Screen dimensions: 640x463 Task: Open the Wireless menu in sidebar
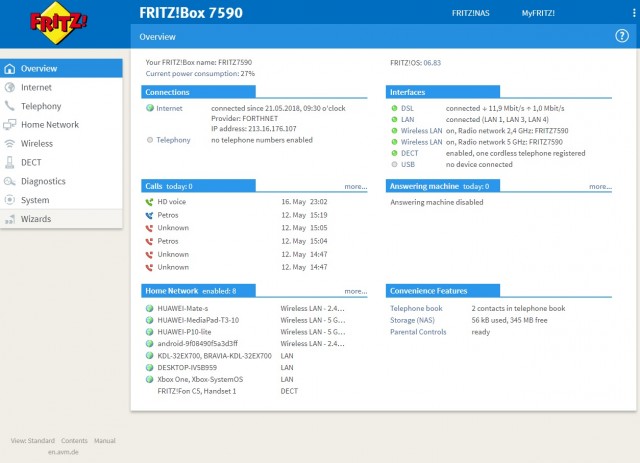(61, 144)
